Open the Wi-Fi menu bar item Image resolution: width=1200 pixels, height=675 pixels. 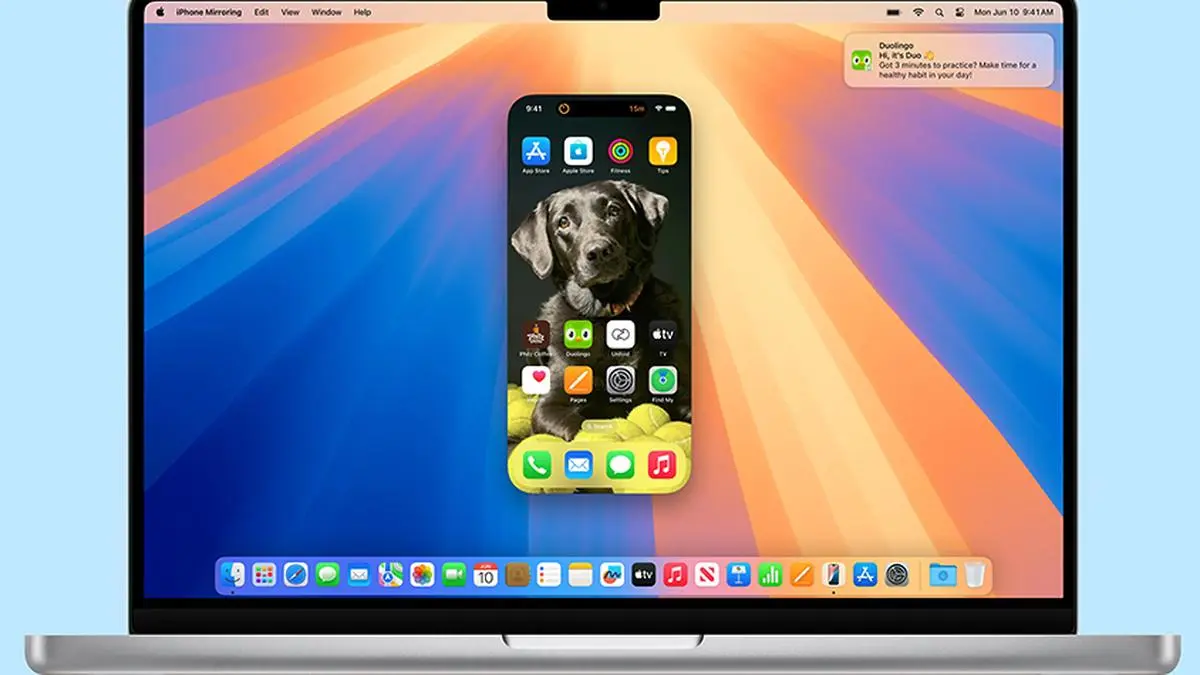pos(918,12)
